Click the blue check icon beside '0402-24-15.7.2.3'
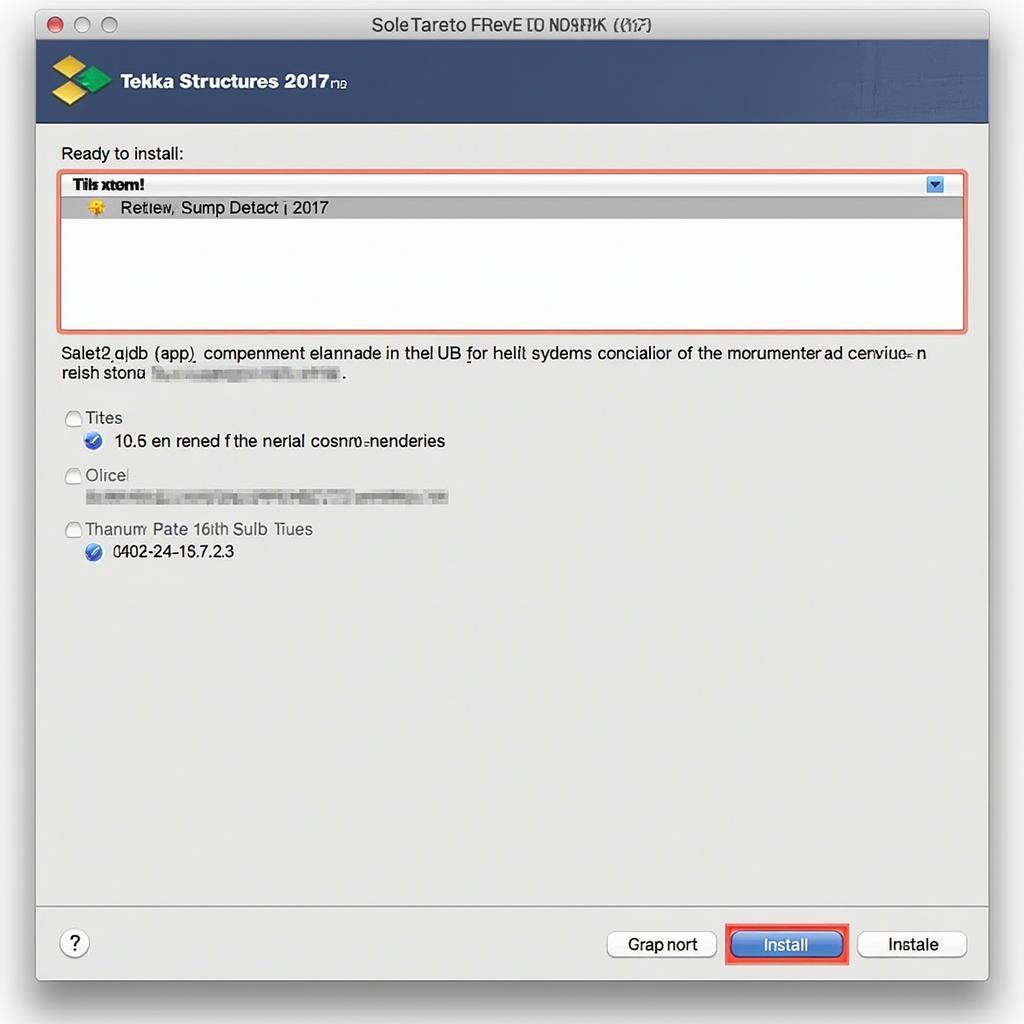Viewport: 1024px width, 1024px height. (x=94, y=552)
